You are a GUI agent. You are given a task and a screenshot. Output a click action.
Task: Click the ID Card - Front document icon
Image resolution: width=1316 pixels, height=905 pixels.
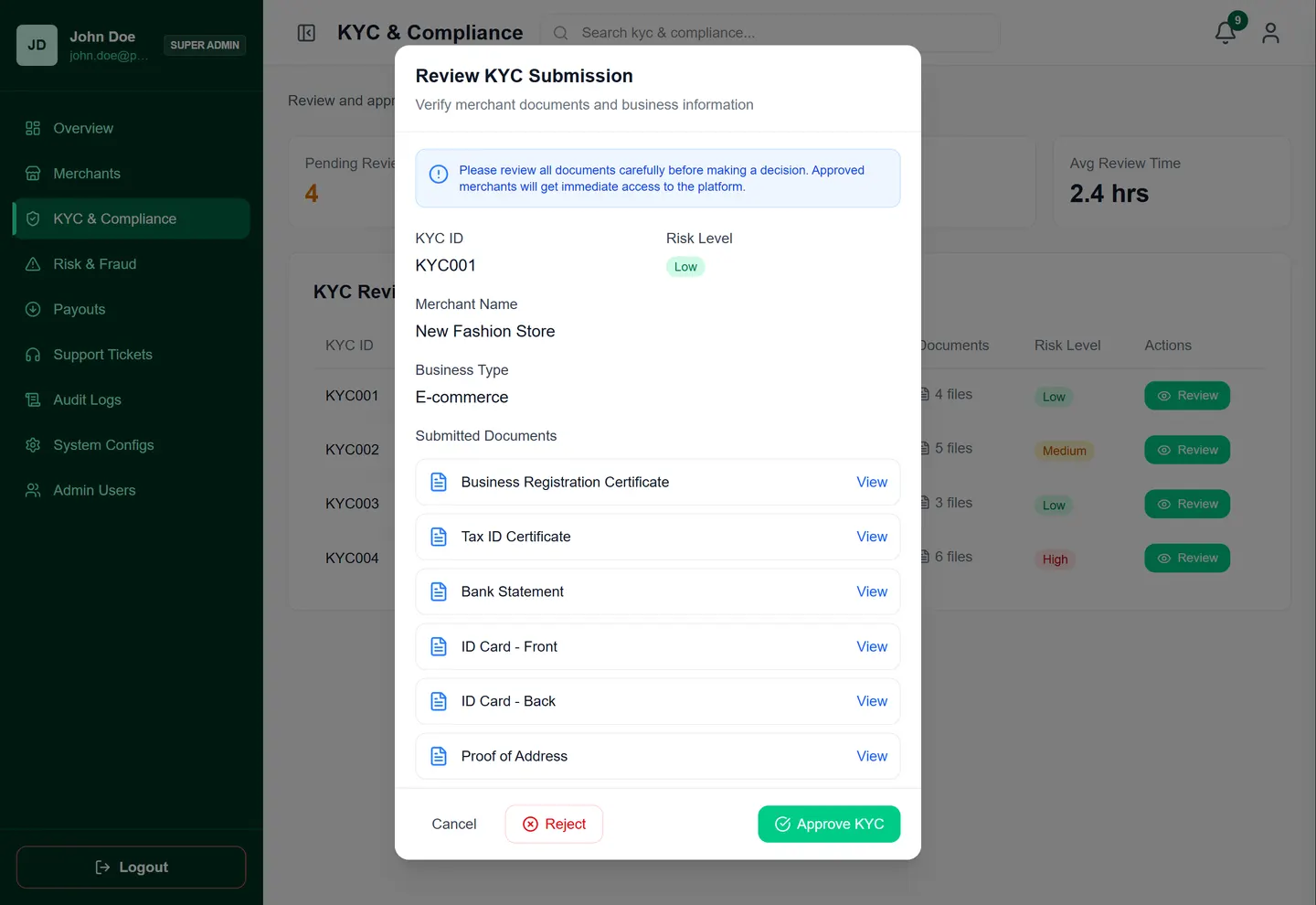click(439, 646)
